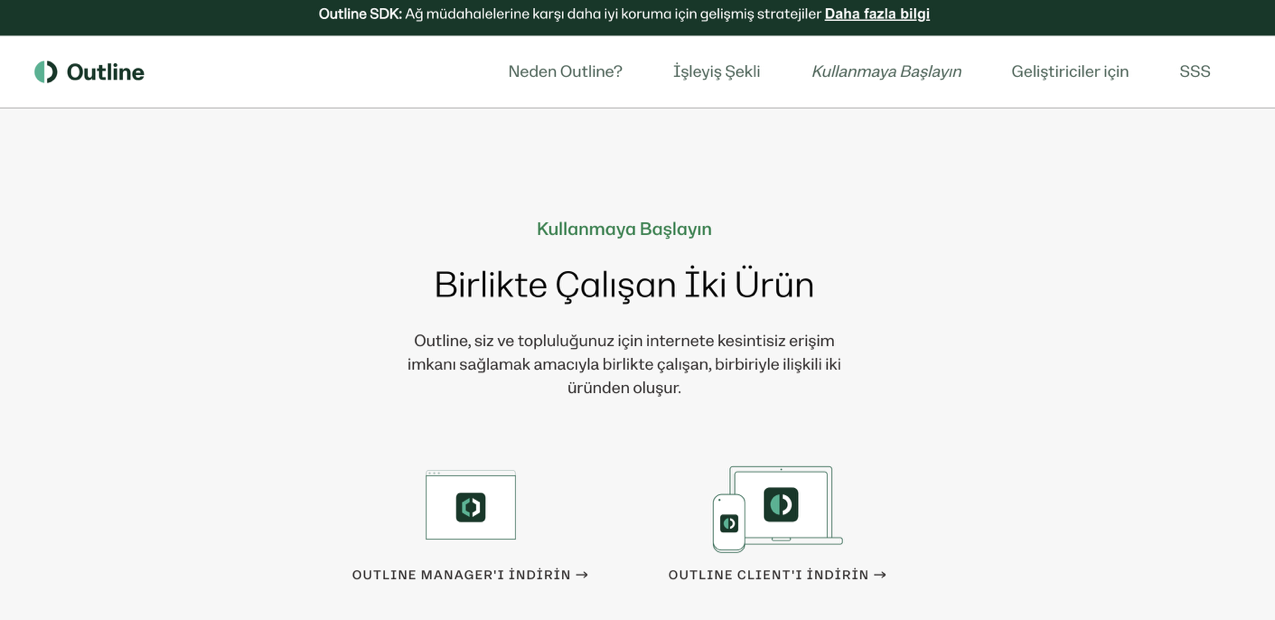
Task: Click "OUTLINE MANAGER'I İNDİRİN" download link
Action: tap(470, 575)
